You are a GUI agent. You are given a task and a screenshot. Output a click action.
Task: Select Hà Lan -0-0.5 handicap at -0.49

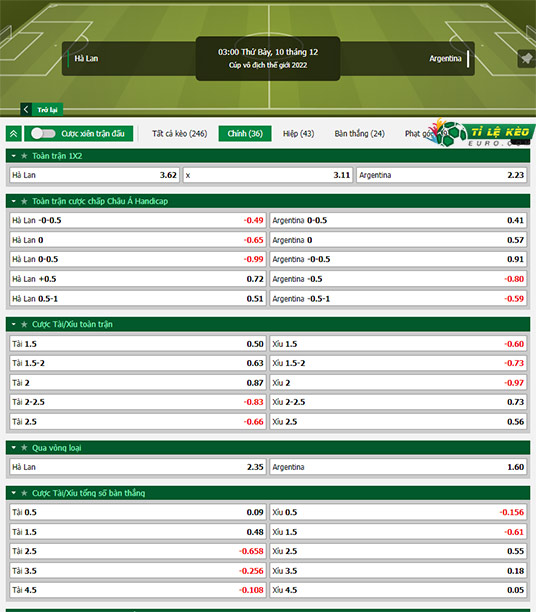[137, 220]
